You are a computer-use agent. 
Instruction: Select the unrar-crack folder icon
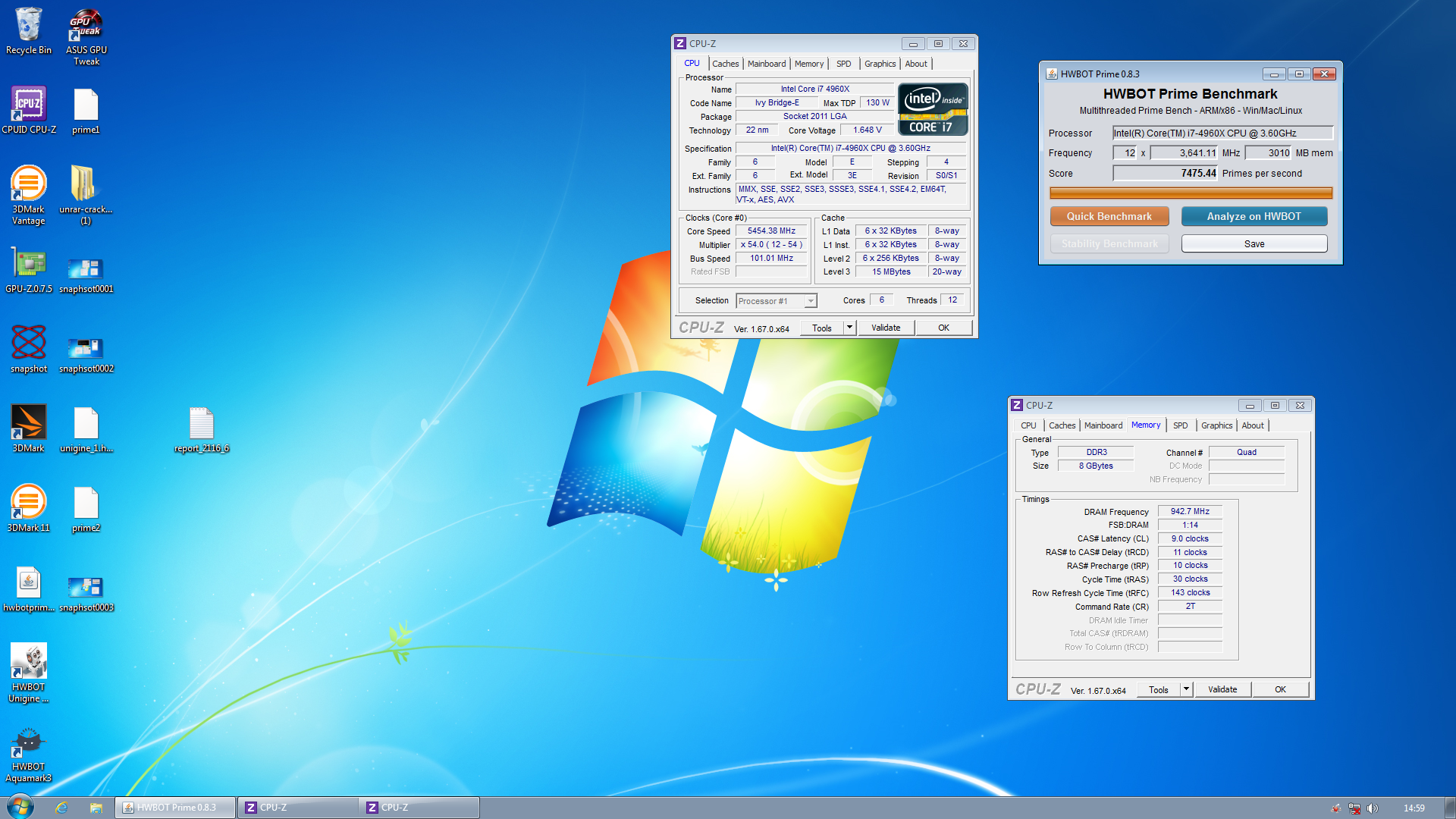(86, 196)
